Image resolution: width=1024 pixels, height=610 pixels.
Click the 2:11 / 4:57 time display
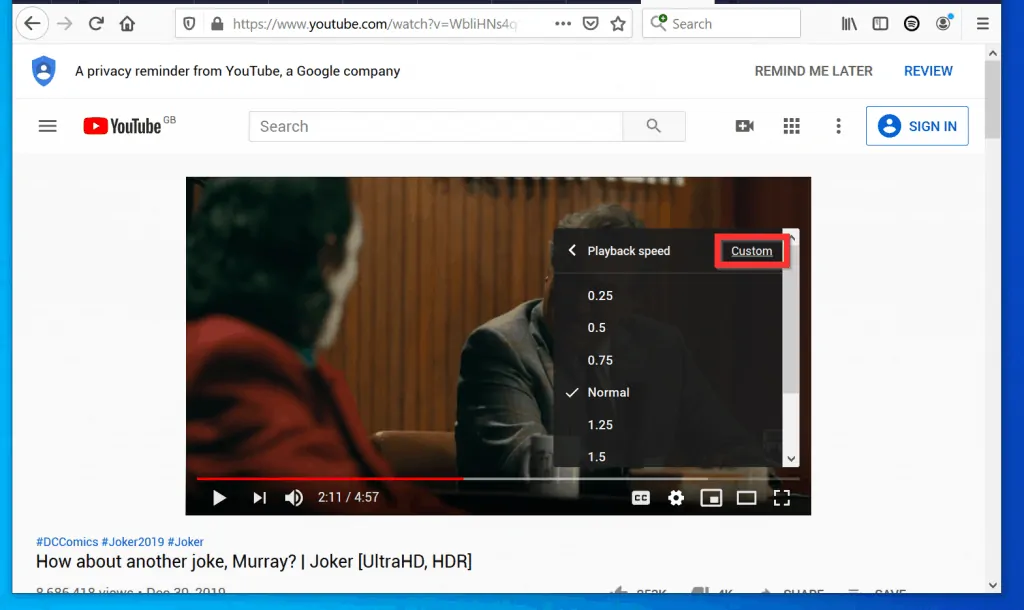[348, 498]
